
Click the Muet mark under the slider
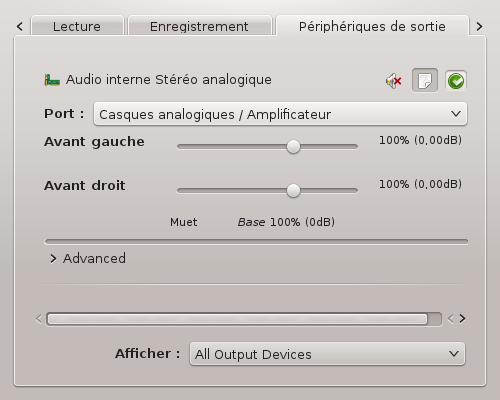(184, 222)
